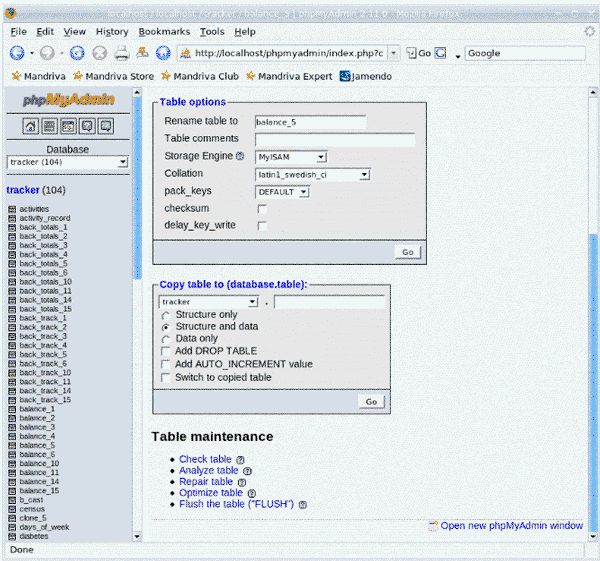Open the copy target database tracker dropdown
Viewport: 600px width, 561px height.
pos(209,302)
